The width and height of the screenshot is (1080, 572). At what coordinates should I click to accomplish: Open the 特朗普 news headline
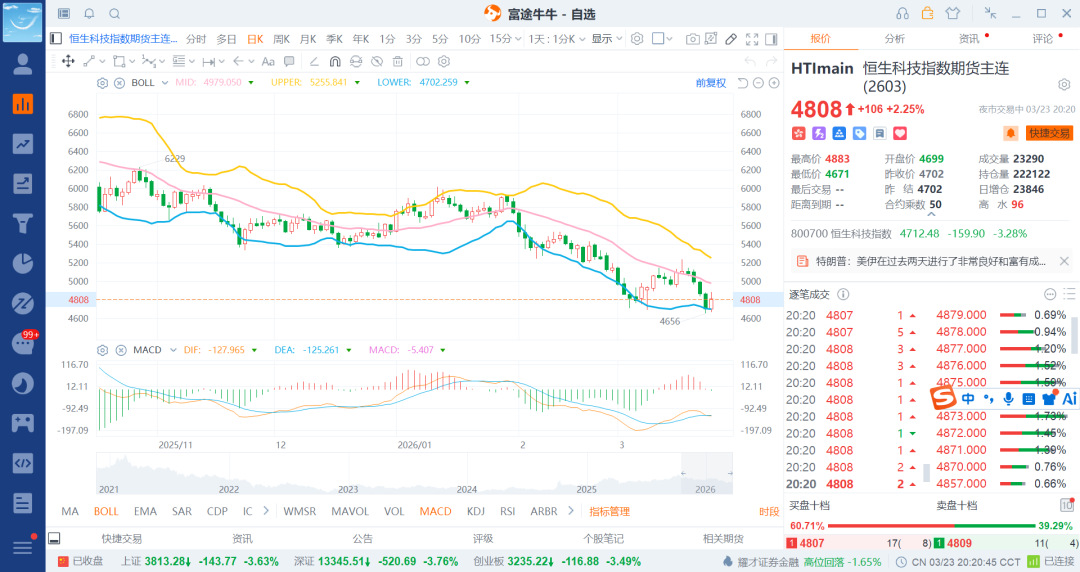[x=930, y=261]
